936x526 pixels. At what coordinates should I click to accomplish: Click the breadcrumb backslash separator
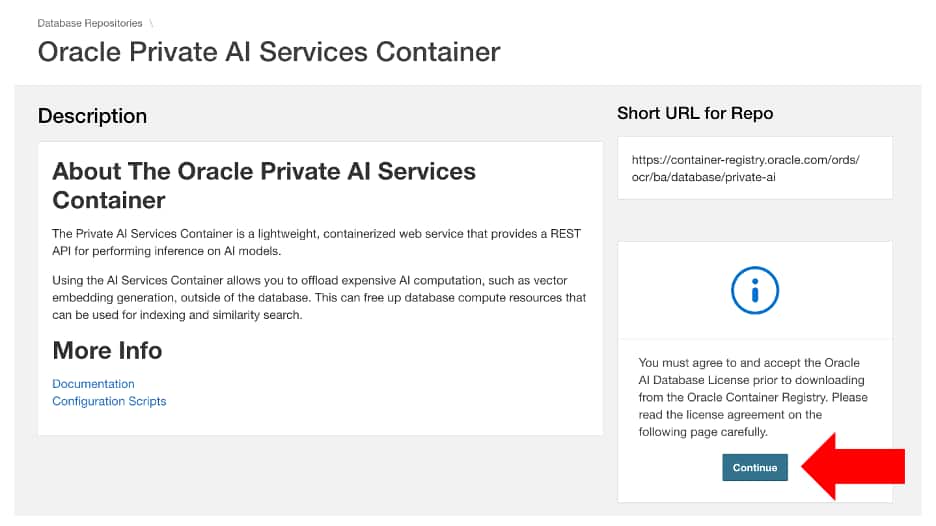[x=150, y=22]
